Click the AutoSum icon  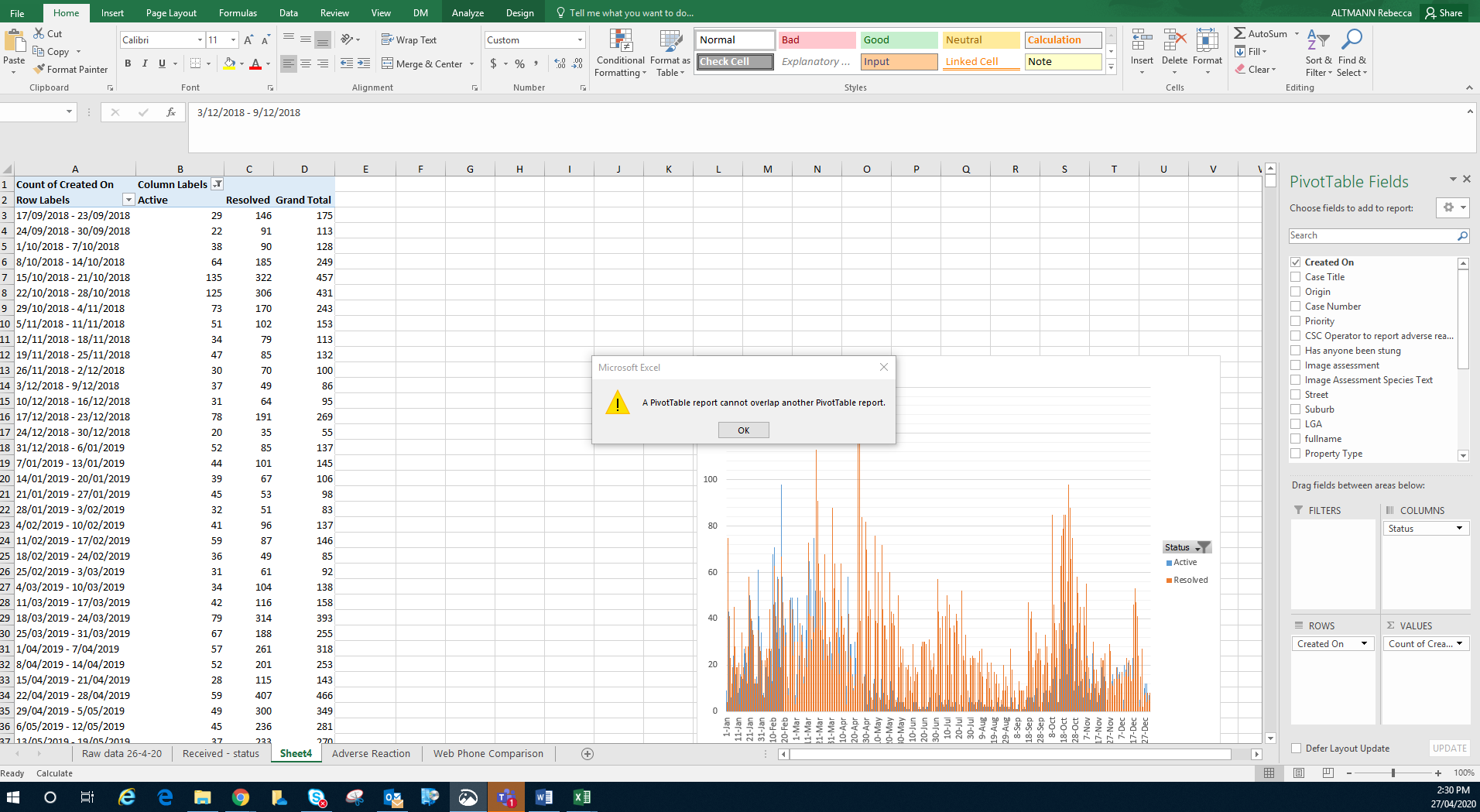click(1240, 33)
